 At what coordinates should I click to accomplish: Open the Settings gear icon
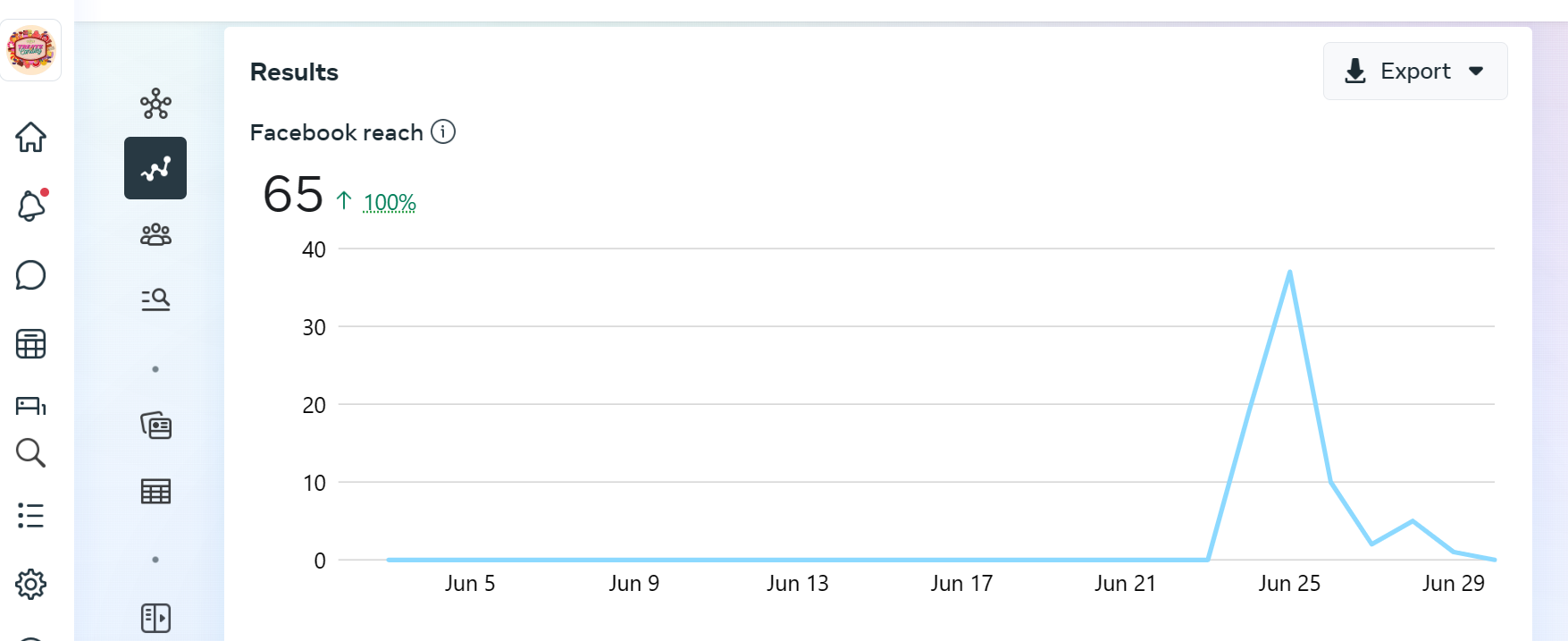point(30,584)
